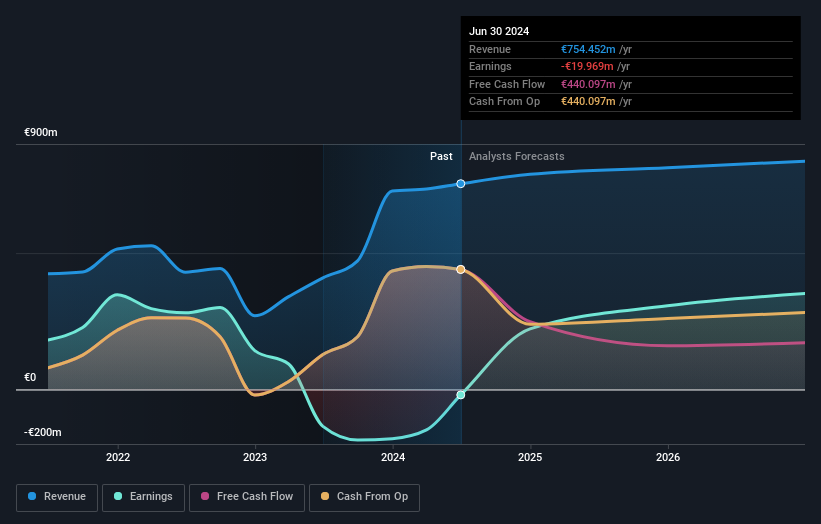Click the tooltip Free Cash Flow row label
Screen dimensions: 821x524
(x=507, y=84)
